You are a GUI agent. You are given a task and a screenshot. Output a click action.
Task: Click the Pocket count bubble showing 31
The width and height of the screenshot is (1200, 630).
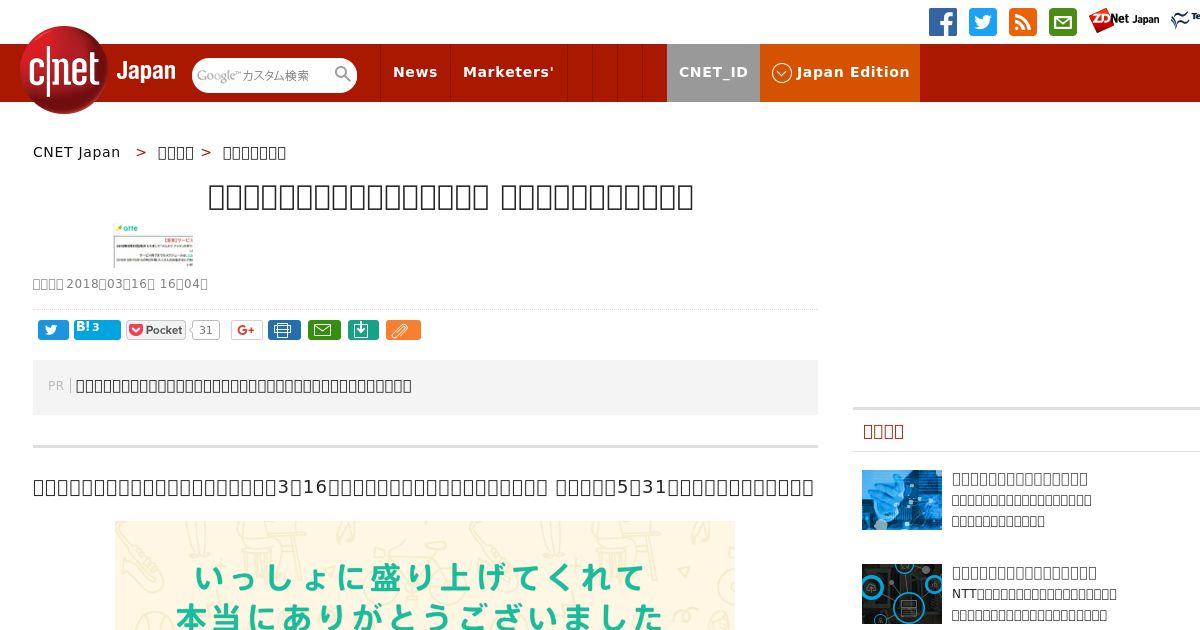click(205, 330)
